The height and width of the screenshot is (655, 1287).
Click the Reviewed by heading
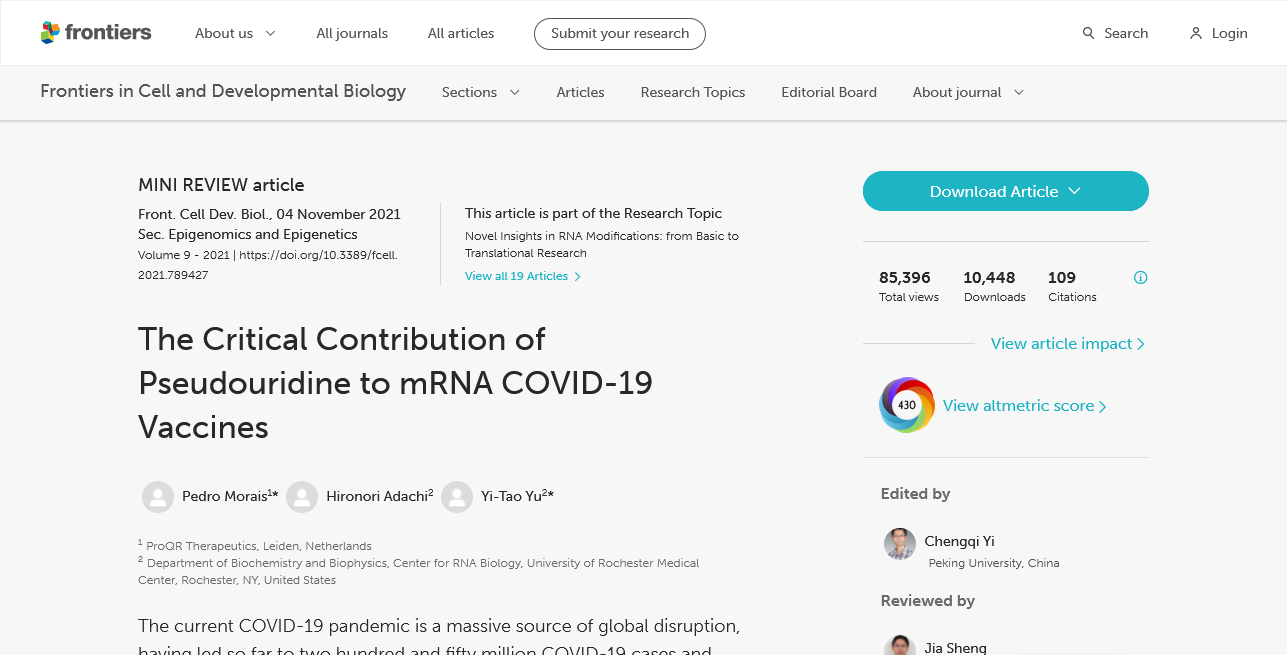tap(928, 601)
